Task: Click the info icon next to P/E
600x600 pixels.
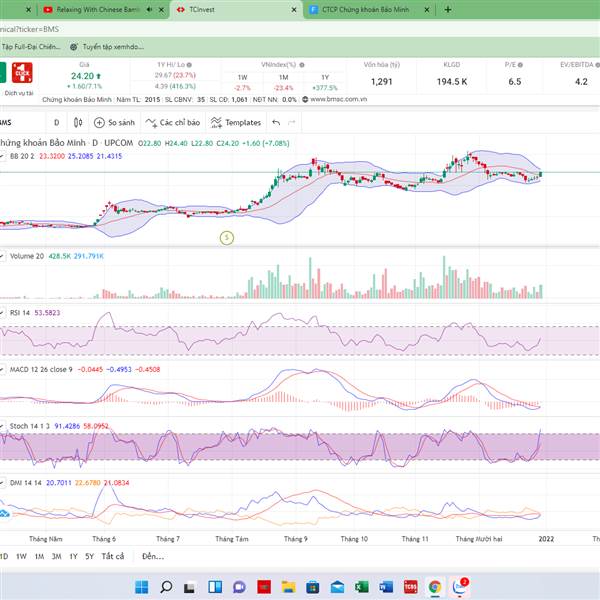Action: pyautogui.click(x=520, y=65)
